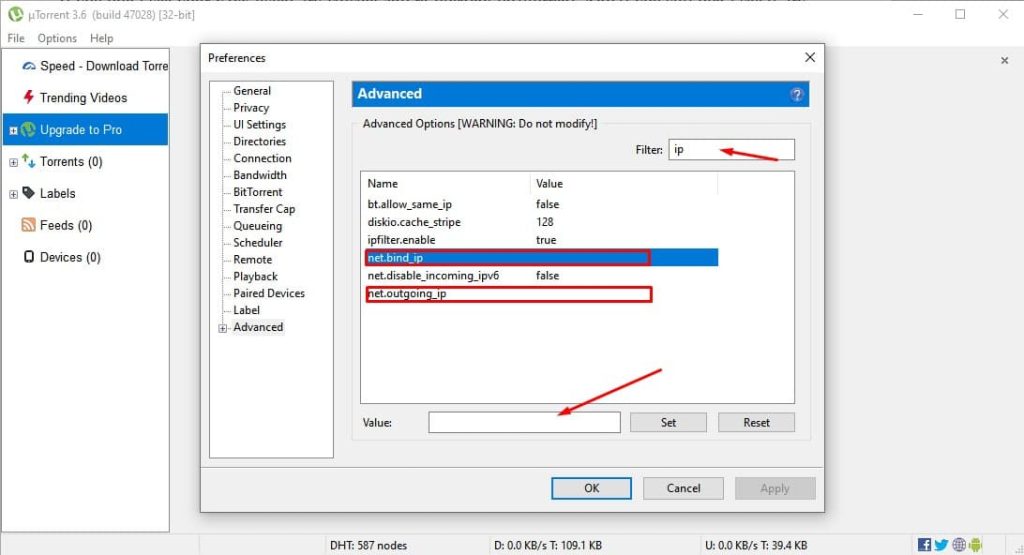Click the Speed gauge icon in sidebar

pyautogui.click(x=29, y=66)
